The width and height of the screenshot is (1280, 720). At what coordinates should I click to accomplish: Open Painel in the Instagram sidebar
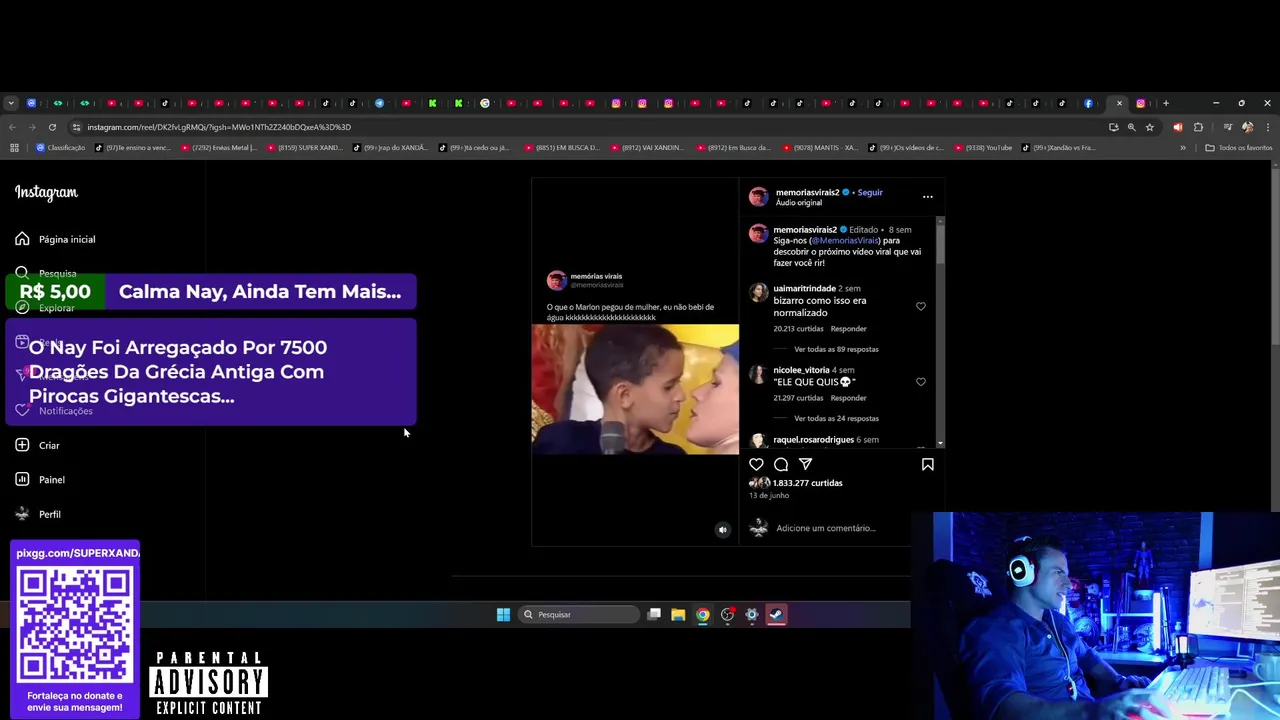[x=40, y=480]
